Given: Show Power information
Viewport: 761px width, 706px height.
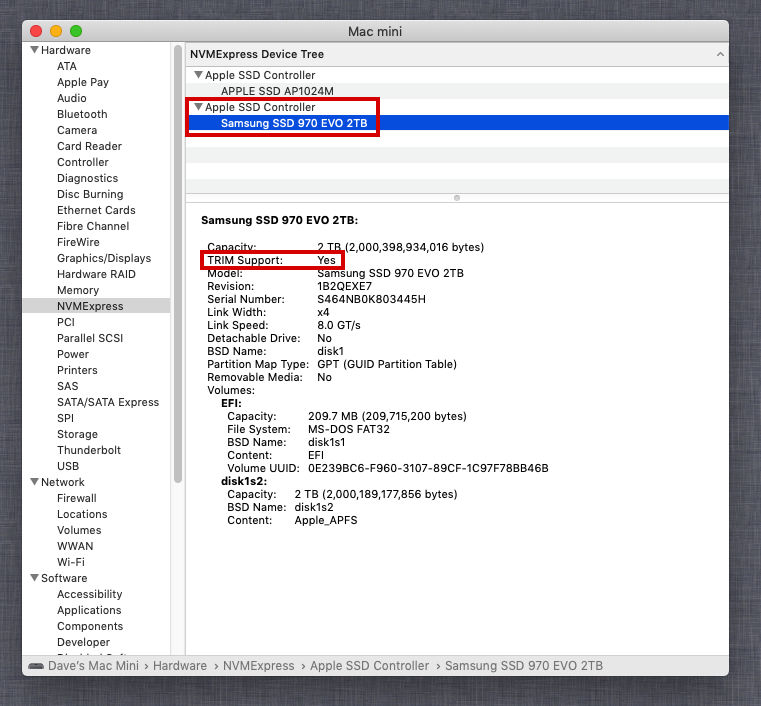Looking at the screenshot, I should coord(73,354).
